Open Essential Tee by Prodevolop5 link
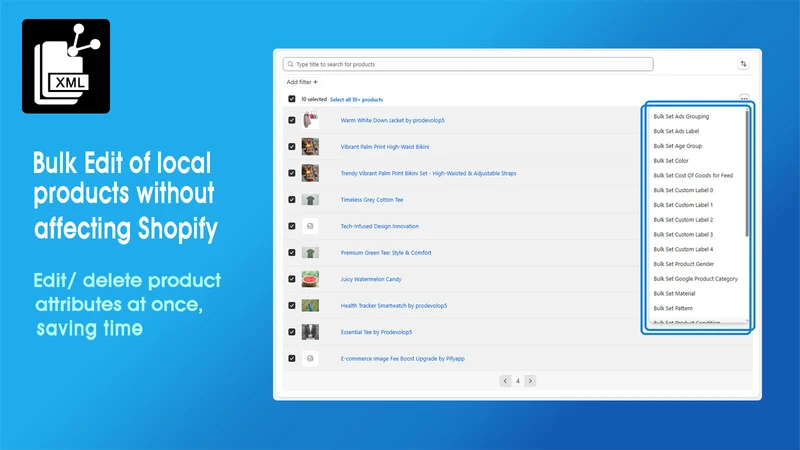Screen dimensions: 800x450 tap(377, 332)
